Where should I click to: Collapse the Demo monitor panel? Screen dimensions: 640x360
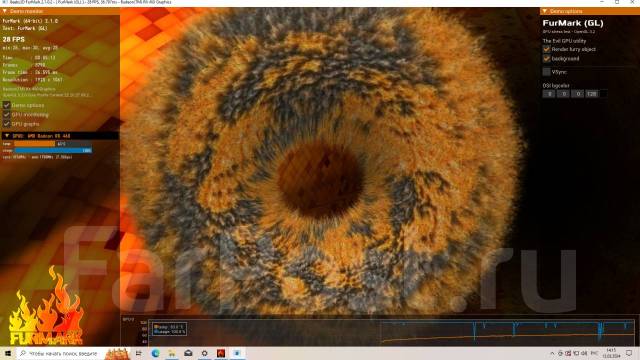pyautogui.click(x=5, y=11)
